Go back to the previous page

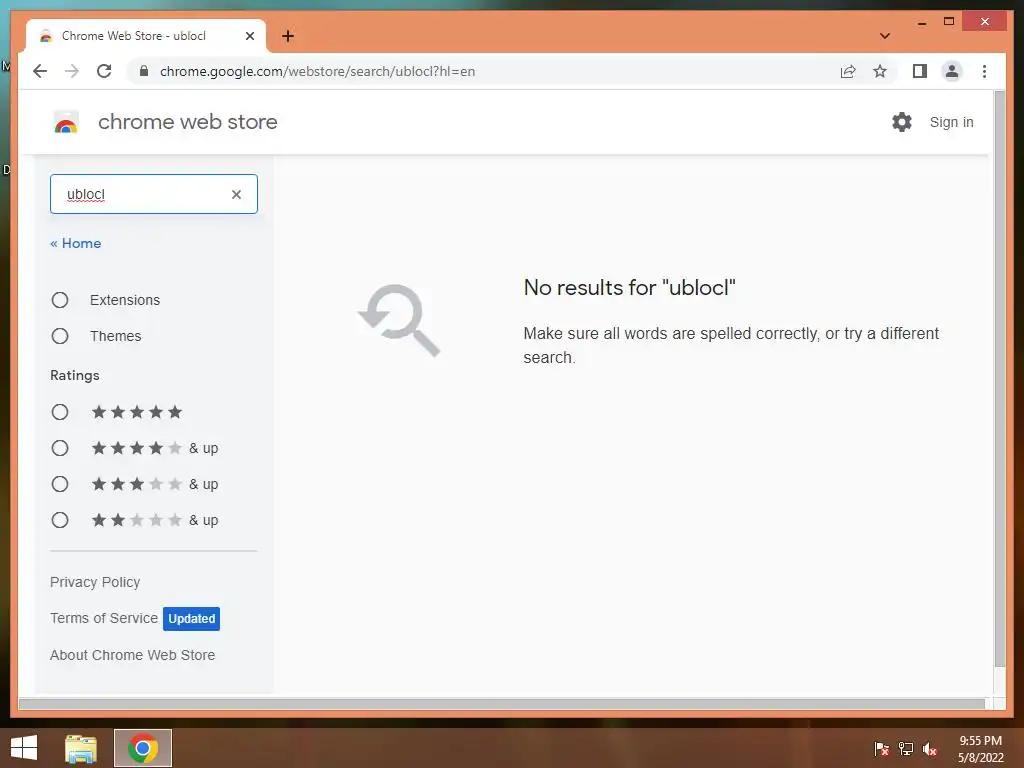click(x=40, y=71)
